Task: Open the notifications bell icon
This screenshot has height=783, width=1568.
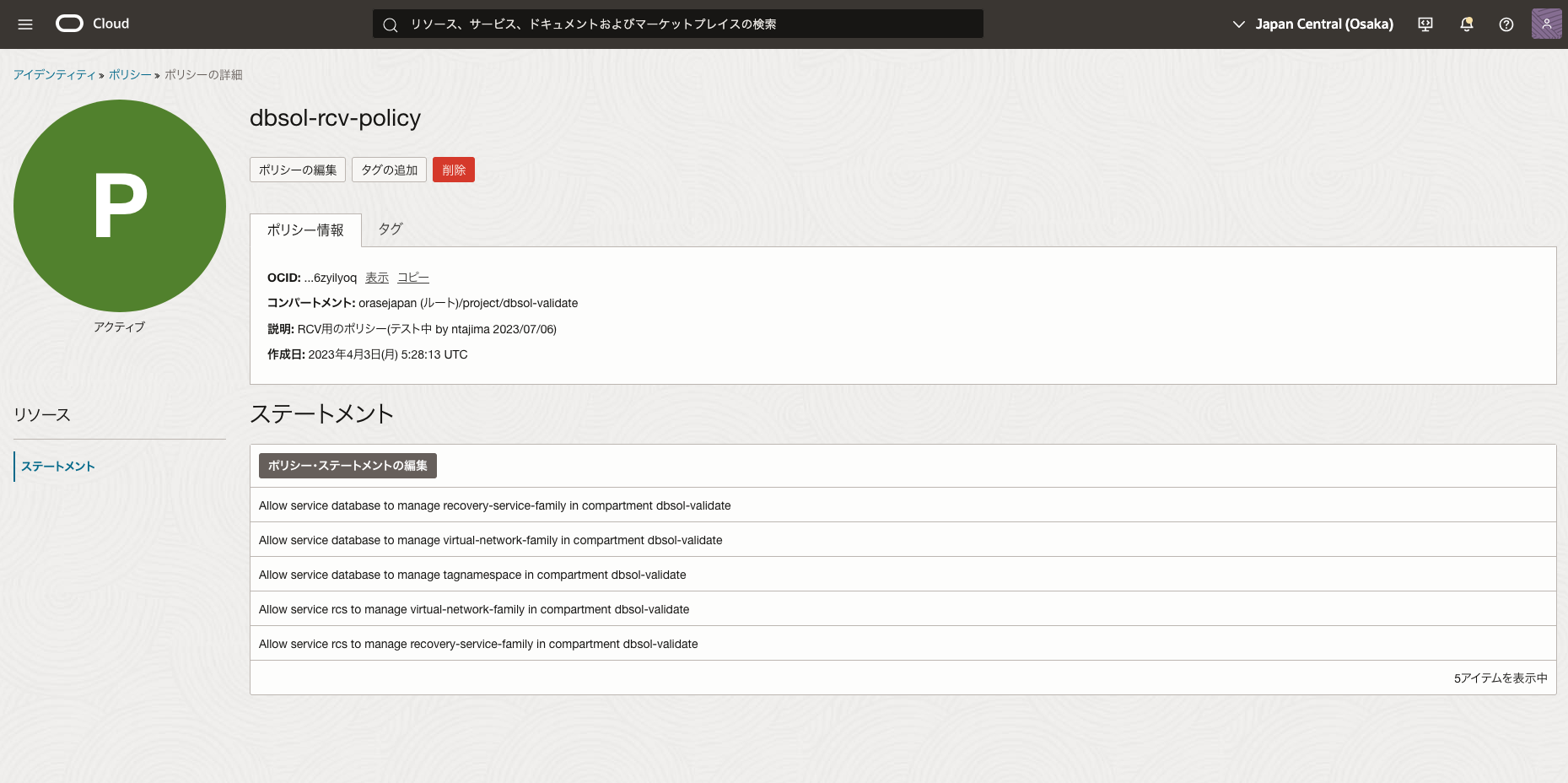Action: [x=1466, y=24]
